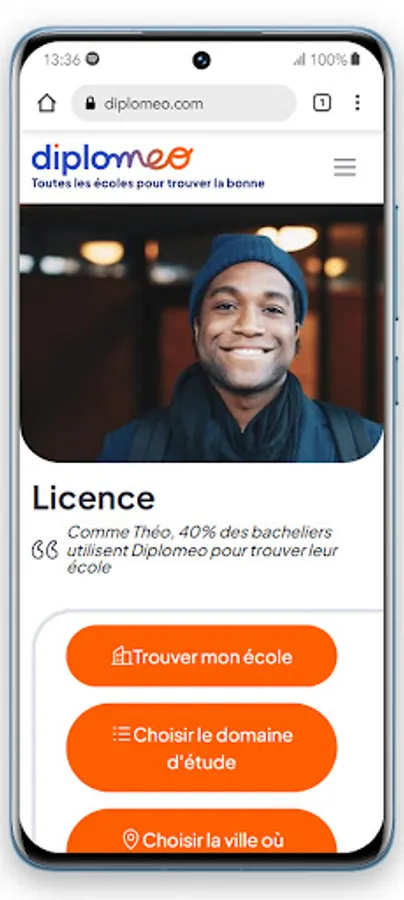Image resolution: width=404 pixels, height=900 pixels.
Task: Tap the chat notification icon beside the clock
Action: coord(92,59)
